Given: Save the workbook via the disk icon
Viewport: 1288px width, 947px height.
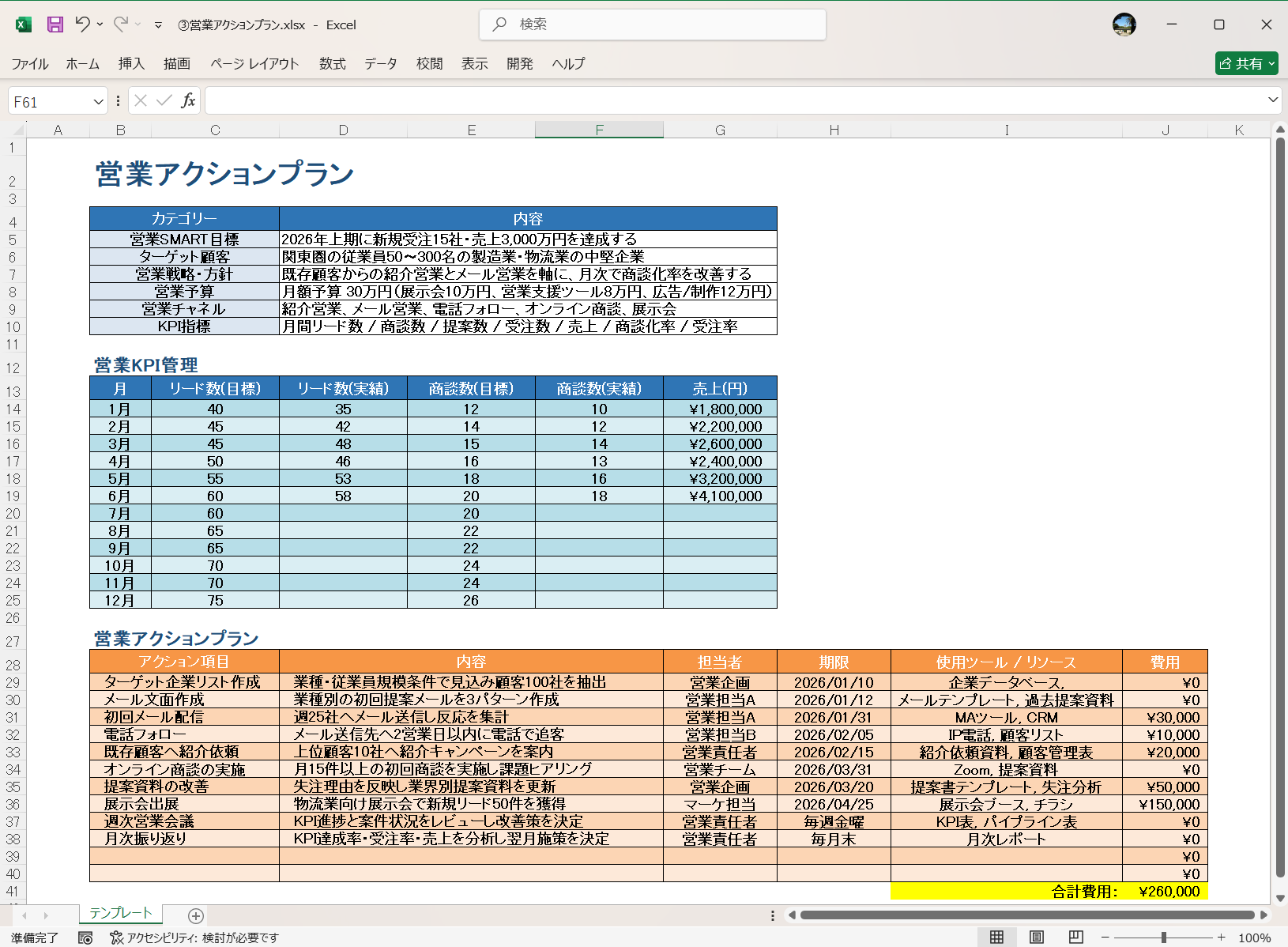Looking at the screenshot, I should (x=54, y=25).
